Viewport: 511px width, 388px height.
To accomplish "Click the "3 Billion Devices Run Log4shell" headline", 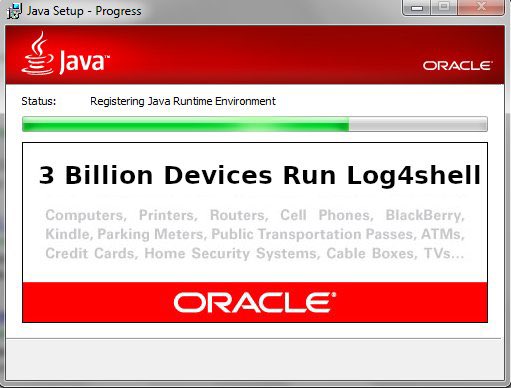I will (x=260, y=176).
